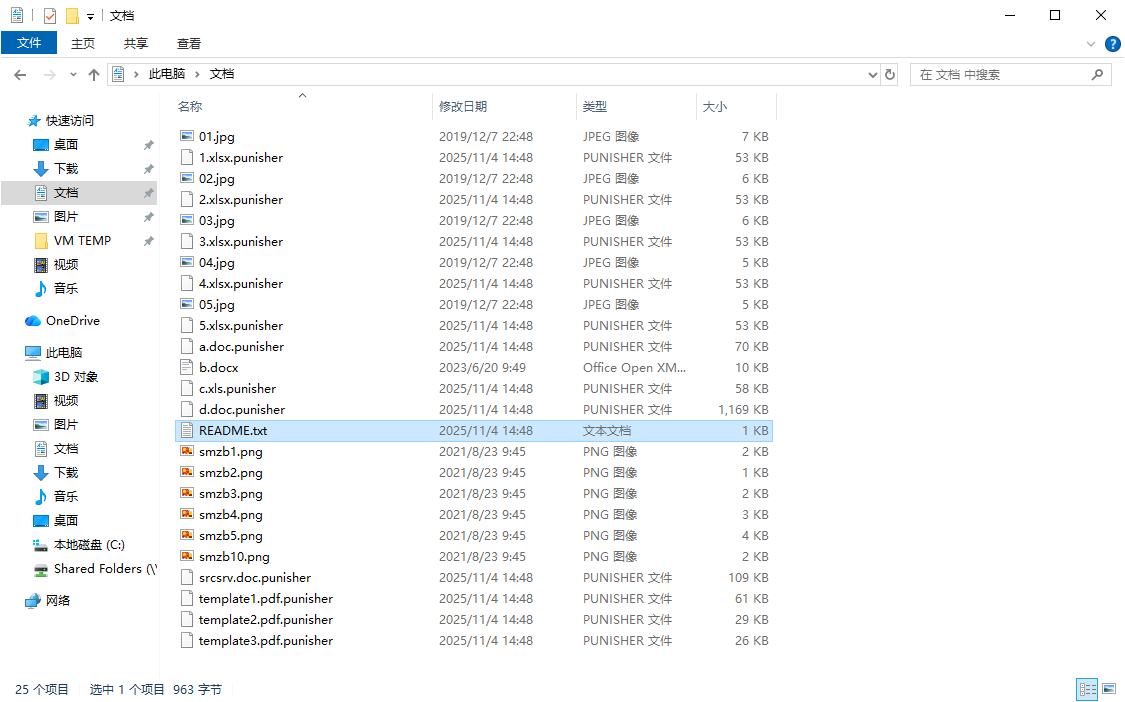
Task: Click the search magnifier icon
Action: 1097,75
